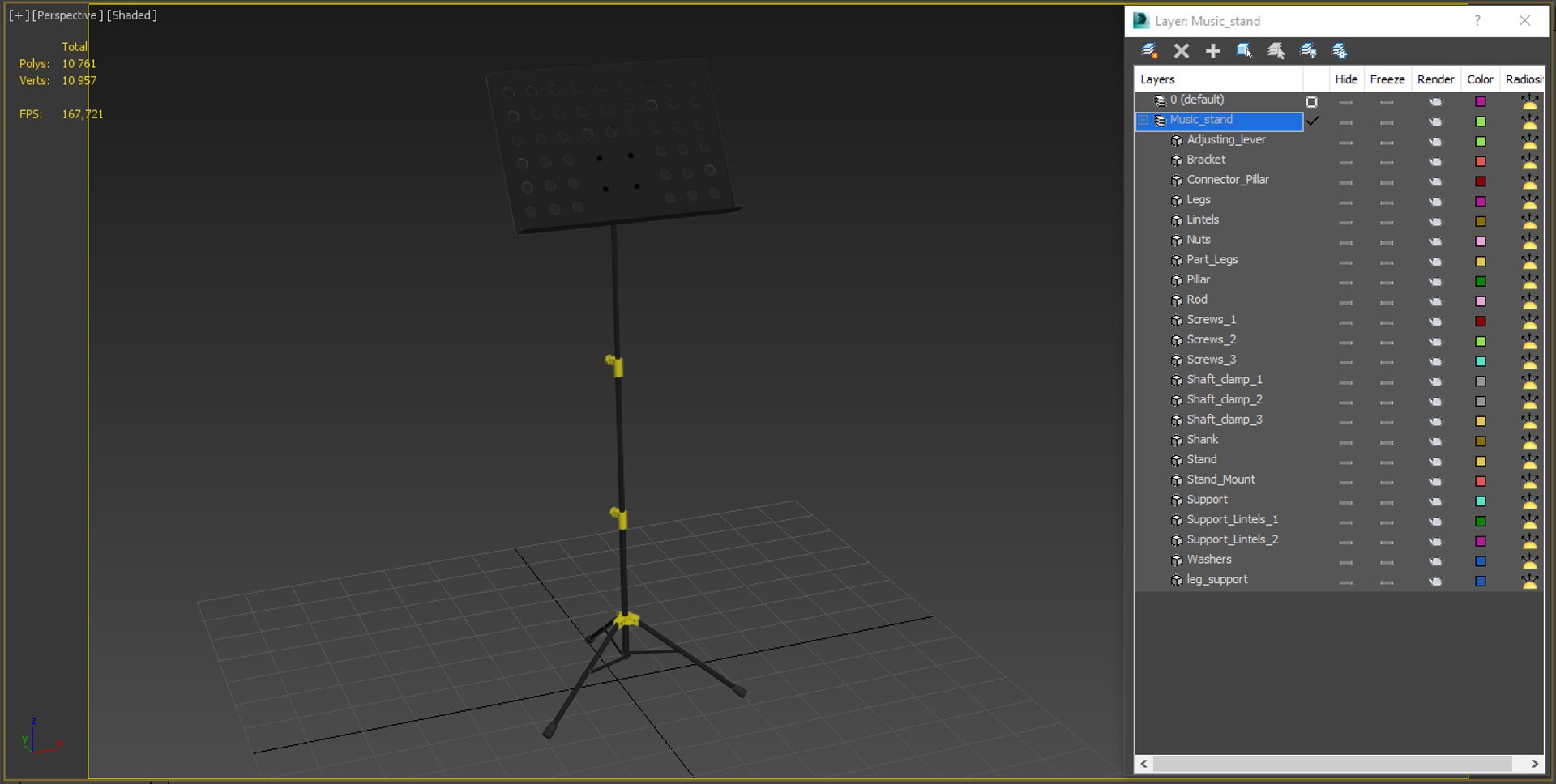Image resolution: width=1556 pixels, height=784 pixels.
Task: Select the Screws_3 object row
Action: click(x=1212, y=360)
